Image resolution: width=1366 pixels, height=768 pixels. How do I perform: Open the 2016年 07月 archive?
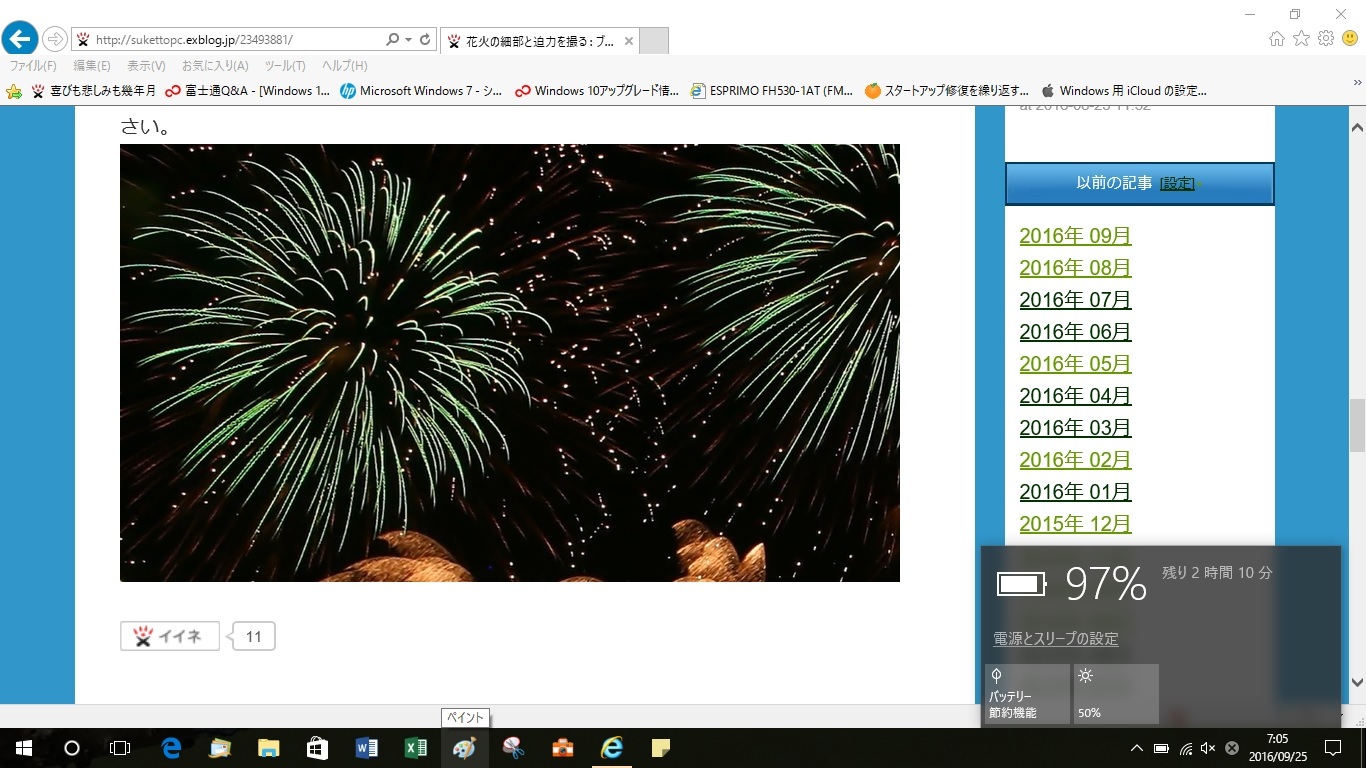point(1075,300)
